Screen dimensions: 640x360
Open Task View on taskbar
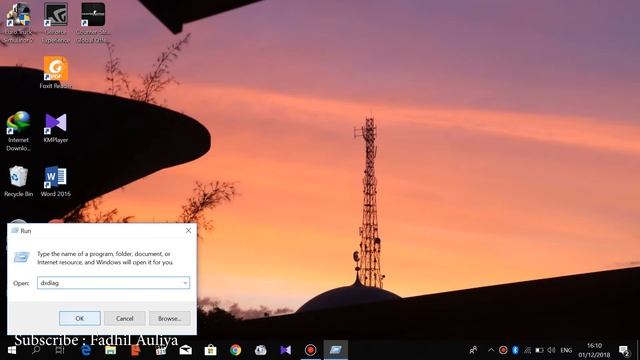(60, 350)
